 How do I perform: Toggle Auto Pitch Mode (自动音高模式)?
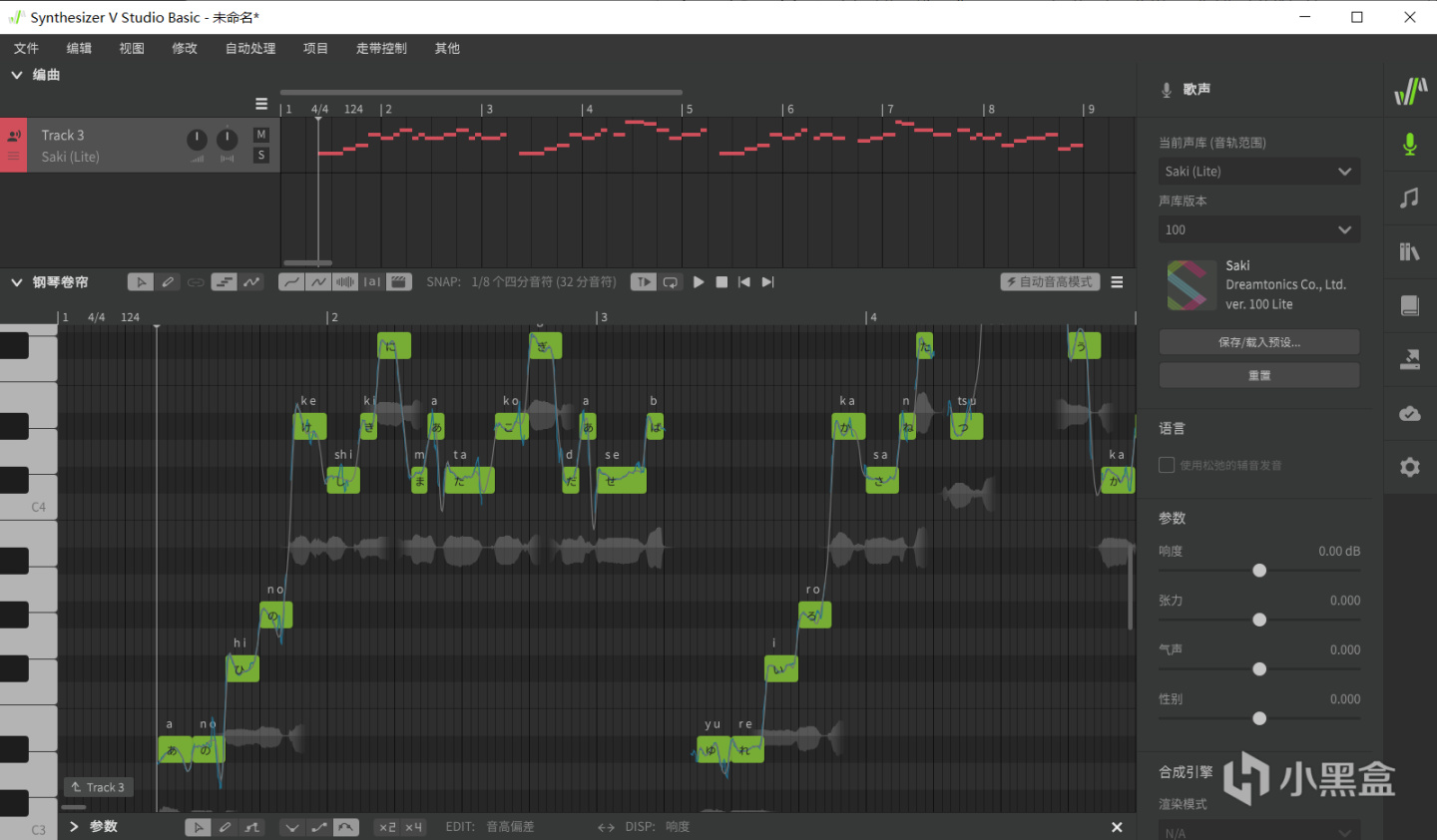pos(1050,282)
